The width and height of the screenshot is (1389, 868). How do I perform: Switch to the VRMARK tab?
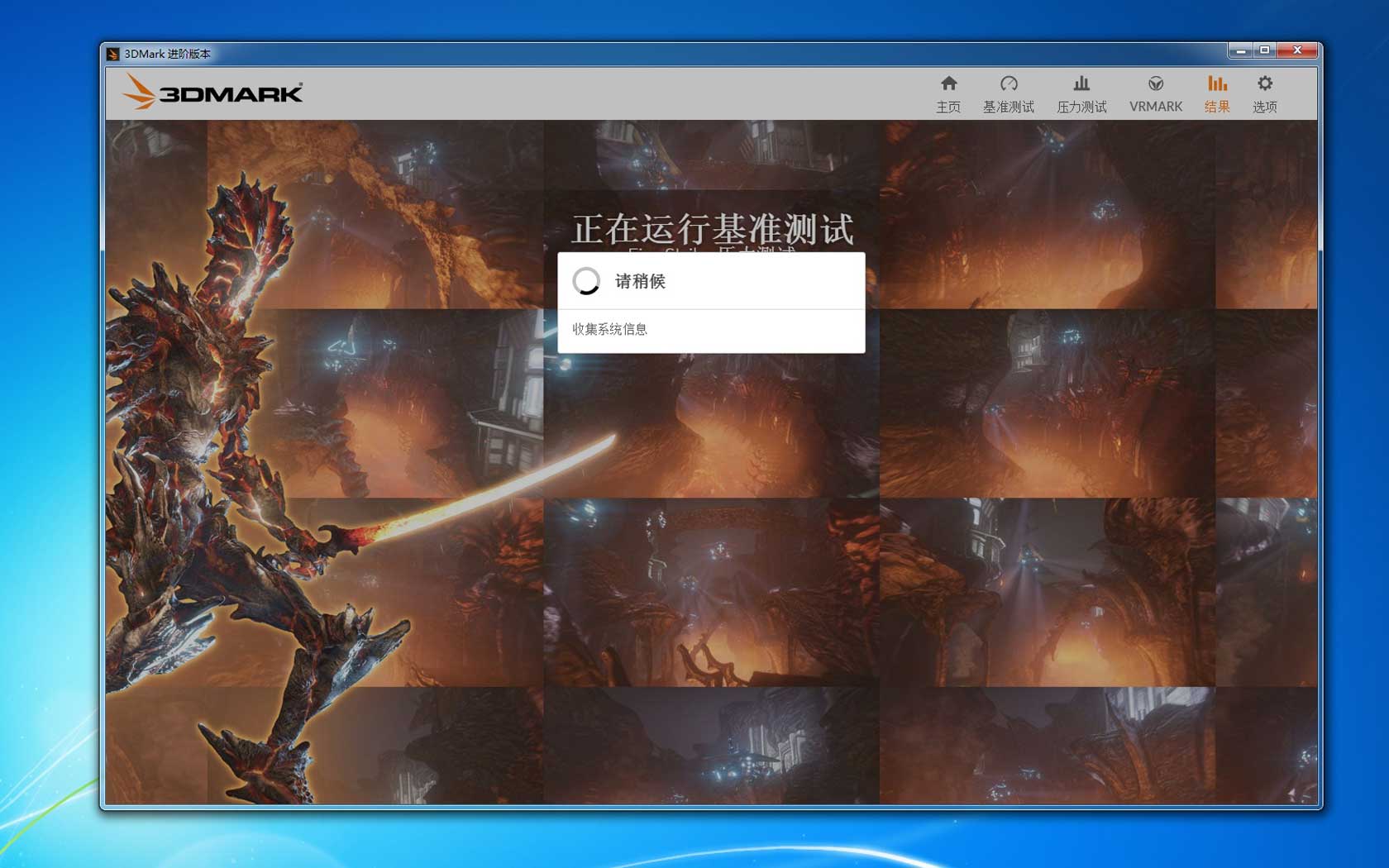[x=1156, y=94]
